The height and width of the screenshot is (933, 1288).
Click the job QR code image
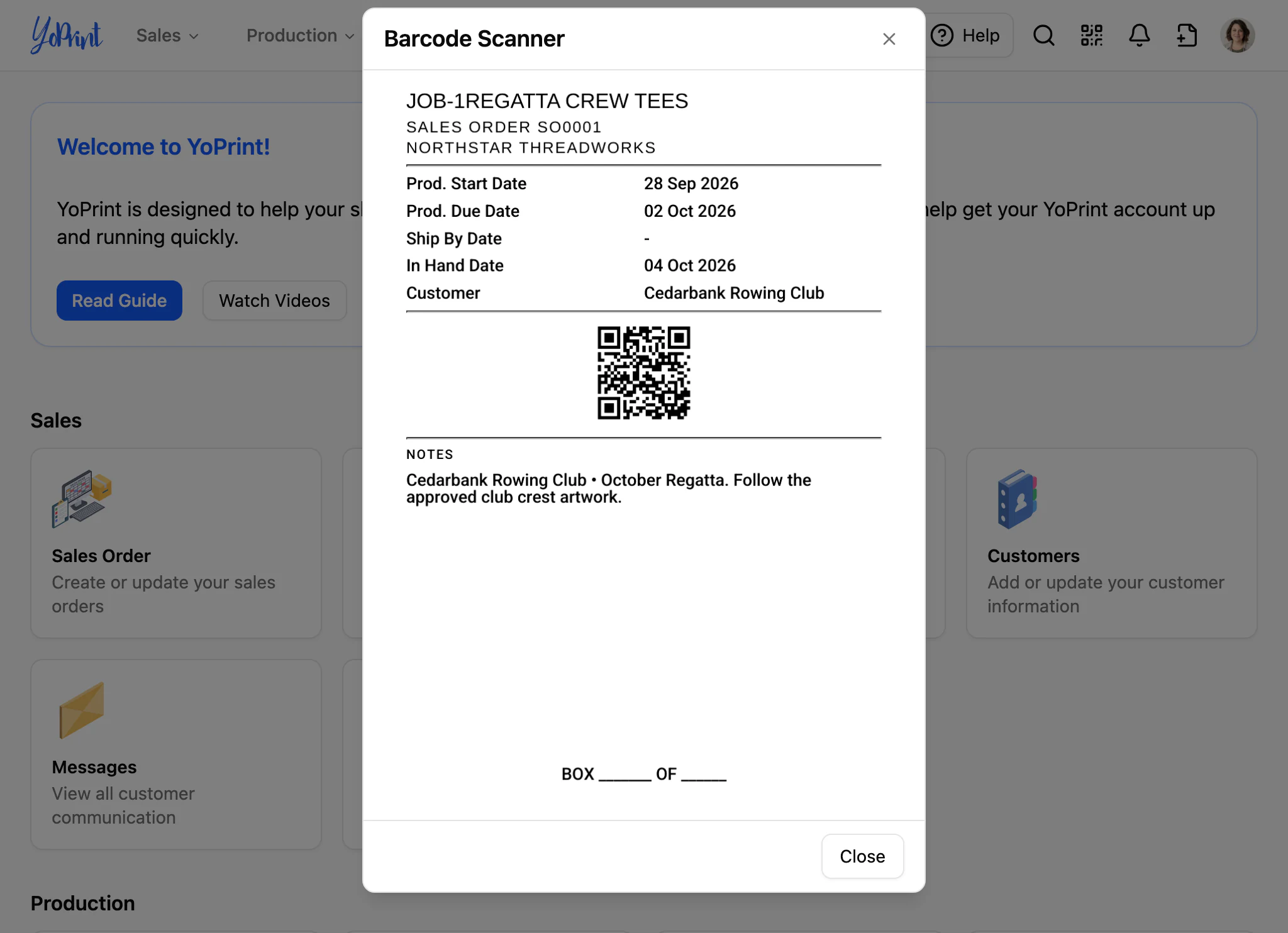pos(643,373)
